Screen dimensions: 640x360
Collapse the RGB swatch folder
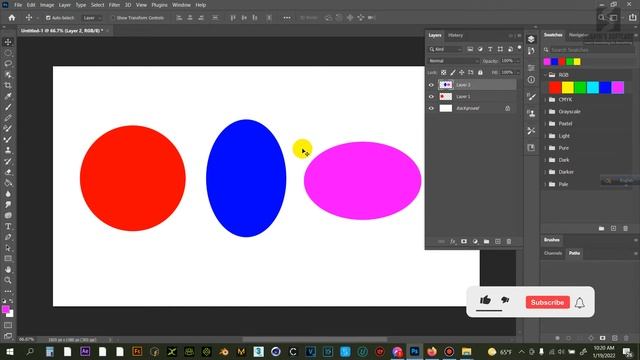coord(546,75)
